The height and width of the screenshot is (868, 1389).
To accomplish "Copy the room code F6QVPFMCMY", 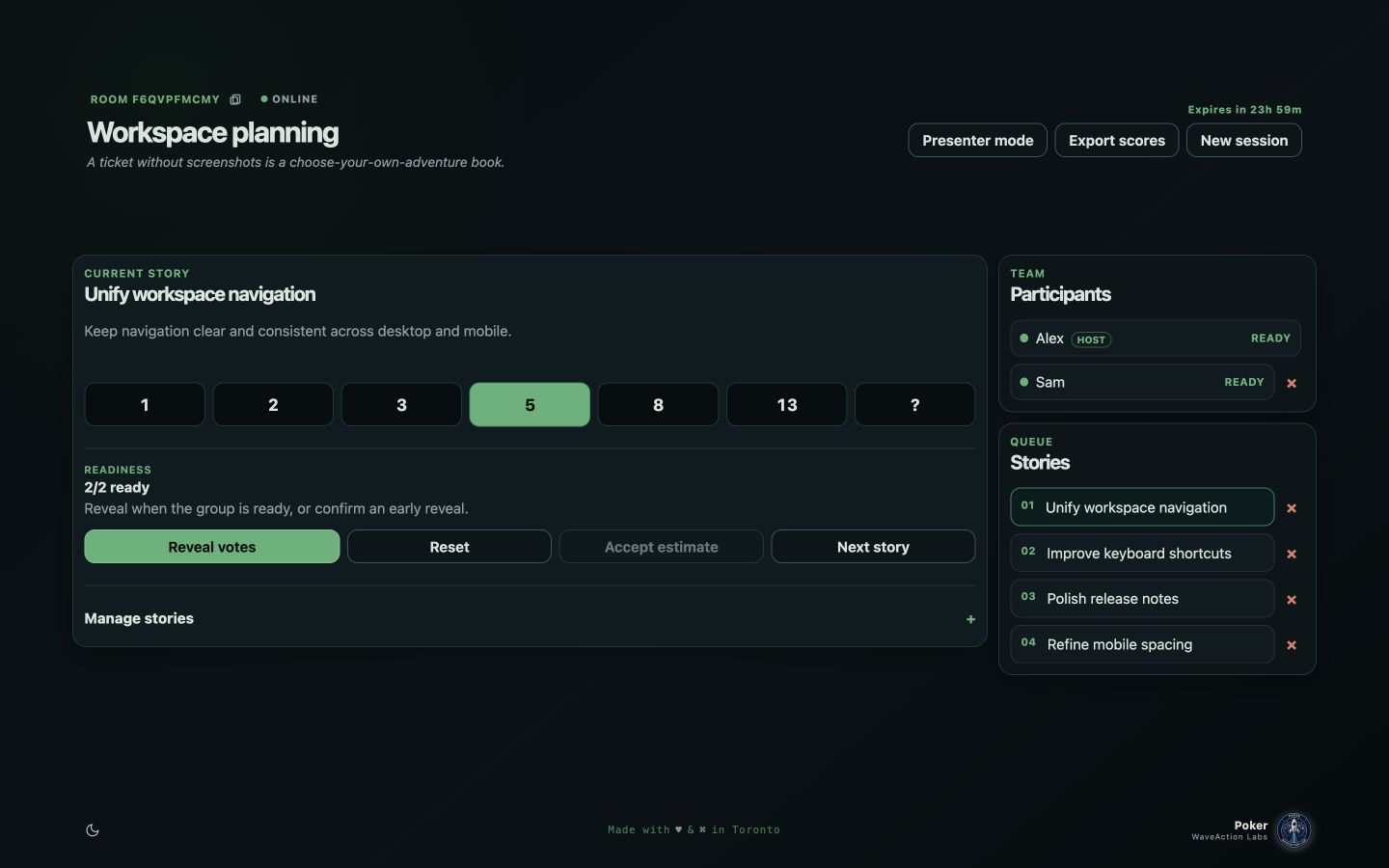I will click(235, 99).
